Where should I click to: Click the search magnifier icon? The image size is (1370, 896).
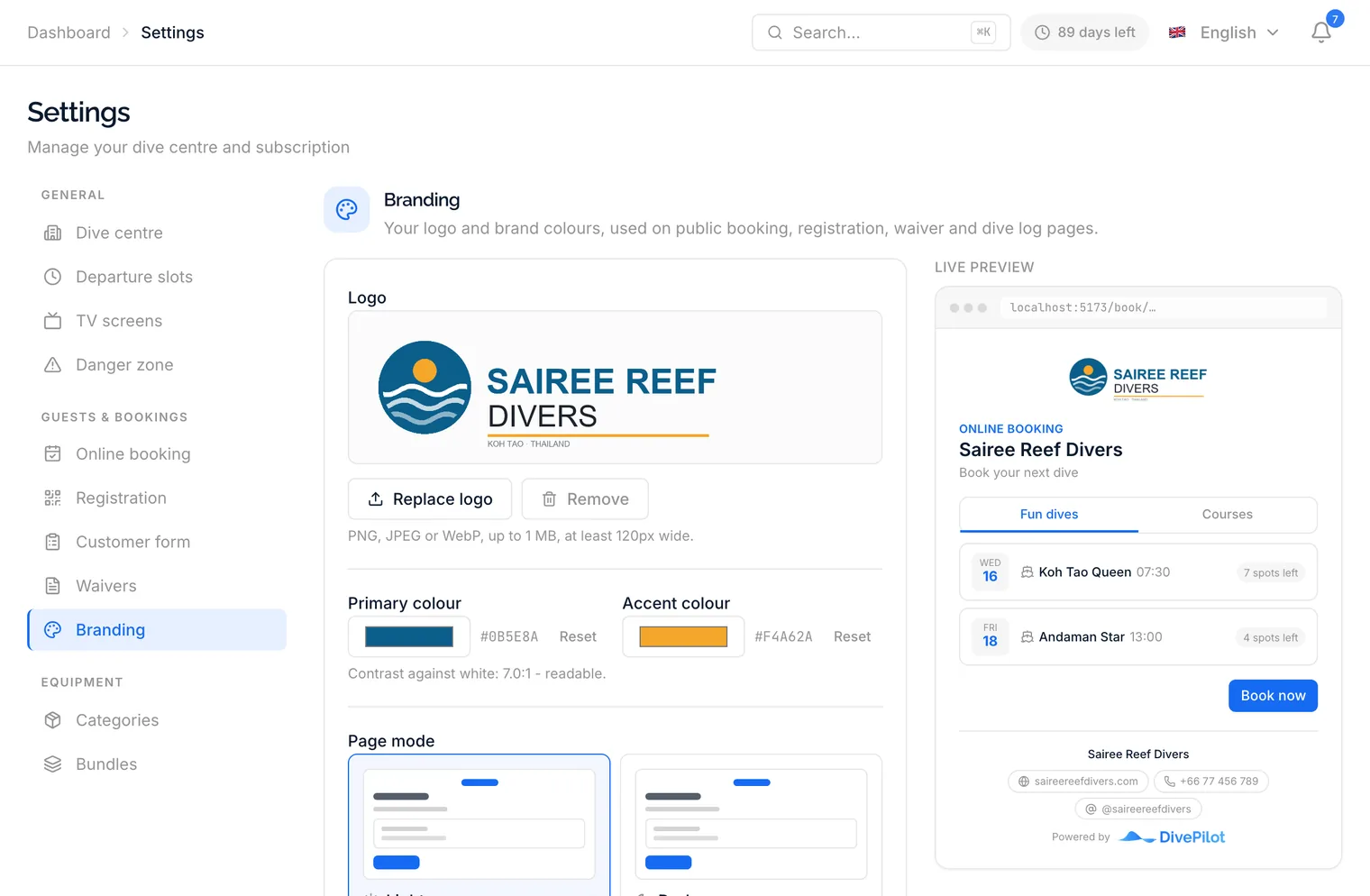[775, 32]
